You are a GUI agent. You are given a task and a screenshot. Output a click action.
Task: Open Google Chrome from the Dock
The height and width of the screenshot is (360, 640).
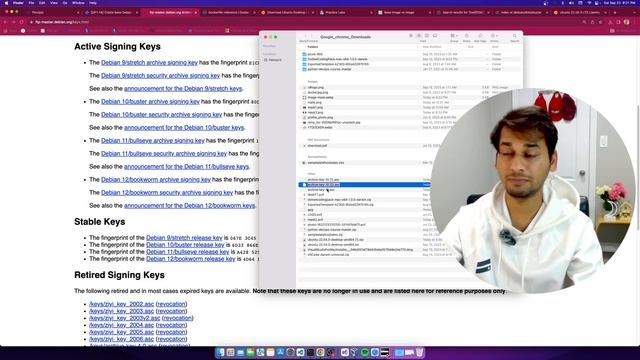(x=320, y=352)
